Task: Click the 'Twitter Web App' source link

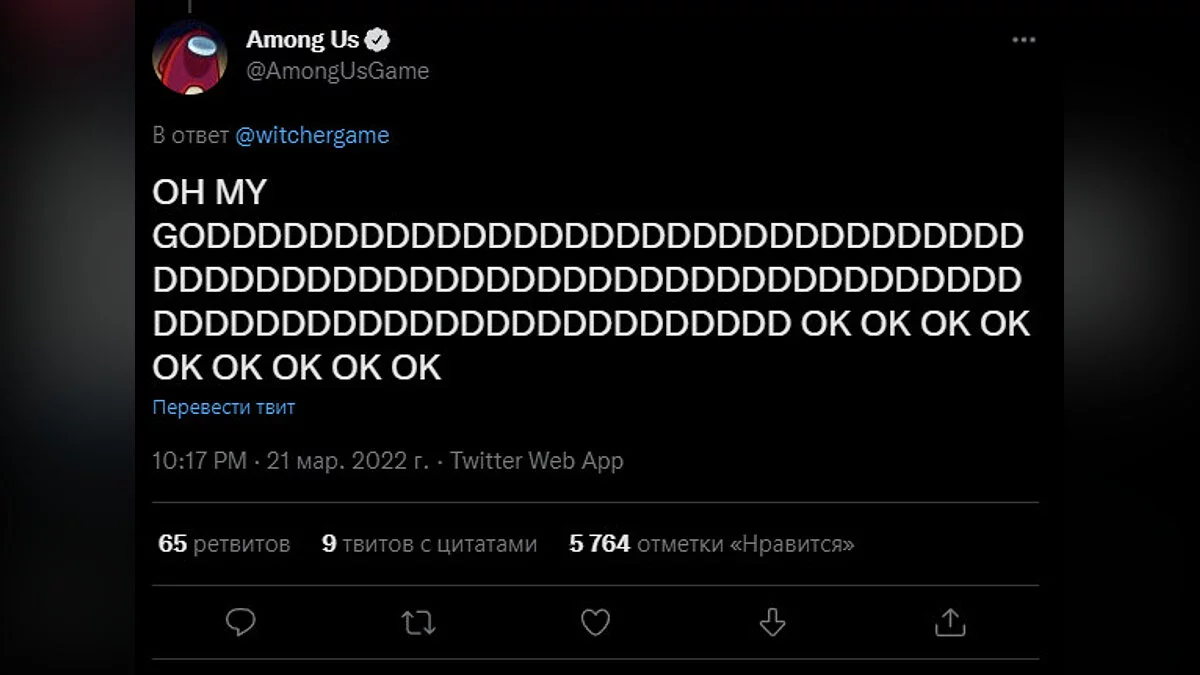Action: 537,461
